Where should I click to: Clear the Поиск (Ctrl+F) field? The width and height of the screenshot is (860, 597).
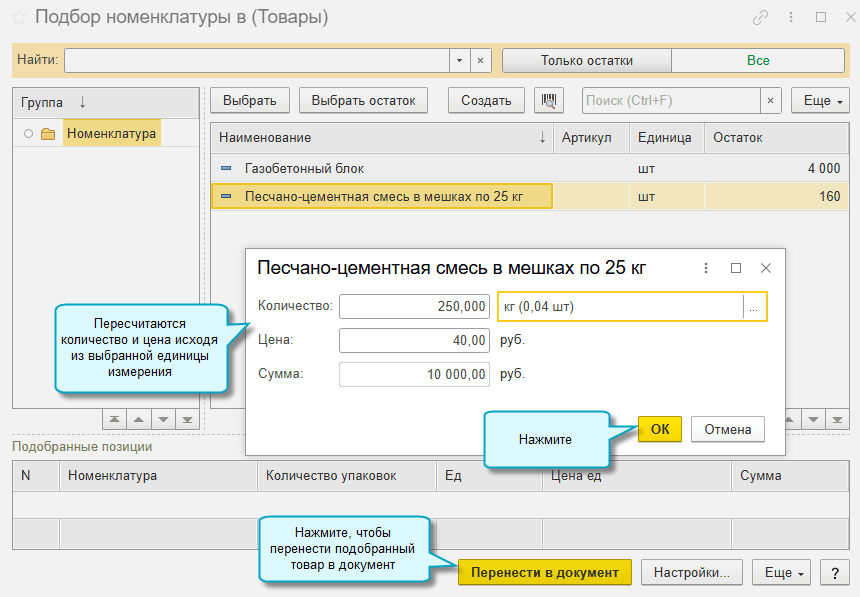pos(771,100)
